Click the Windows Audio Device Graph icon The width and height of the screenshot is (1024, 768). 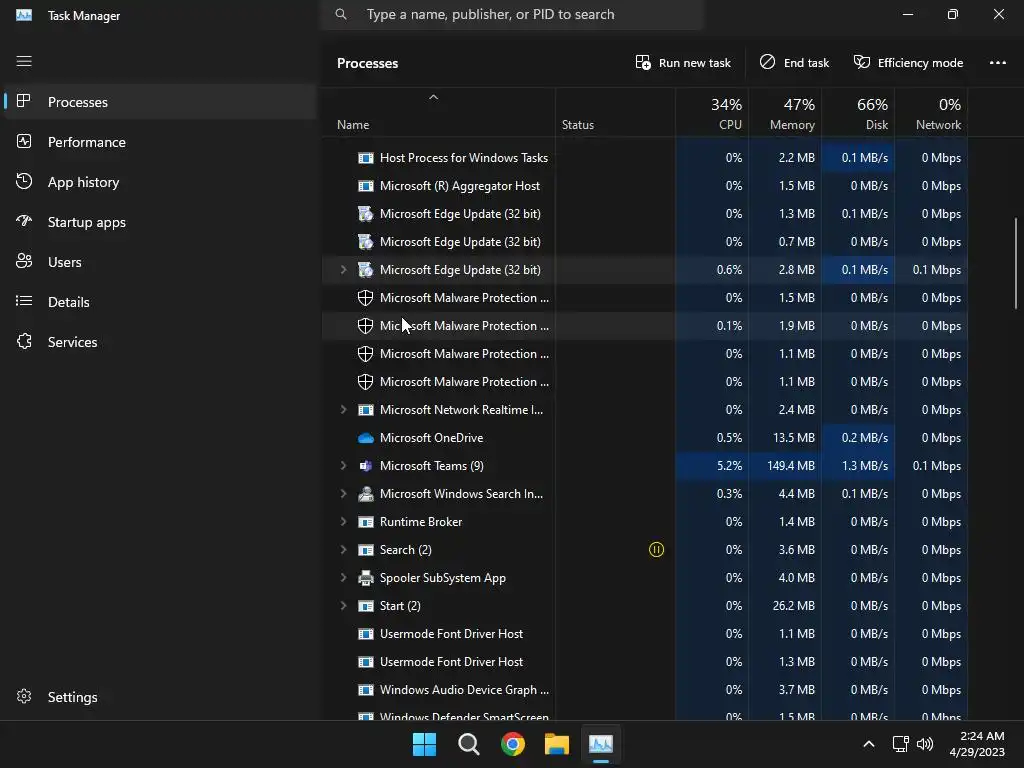366,690
